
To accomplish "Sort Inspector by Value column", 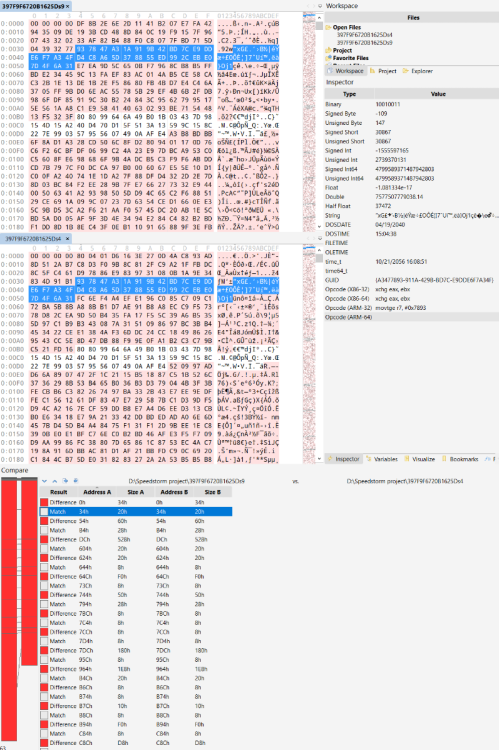I will coord(437,94).
